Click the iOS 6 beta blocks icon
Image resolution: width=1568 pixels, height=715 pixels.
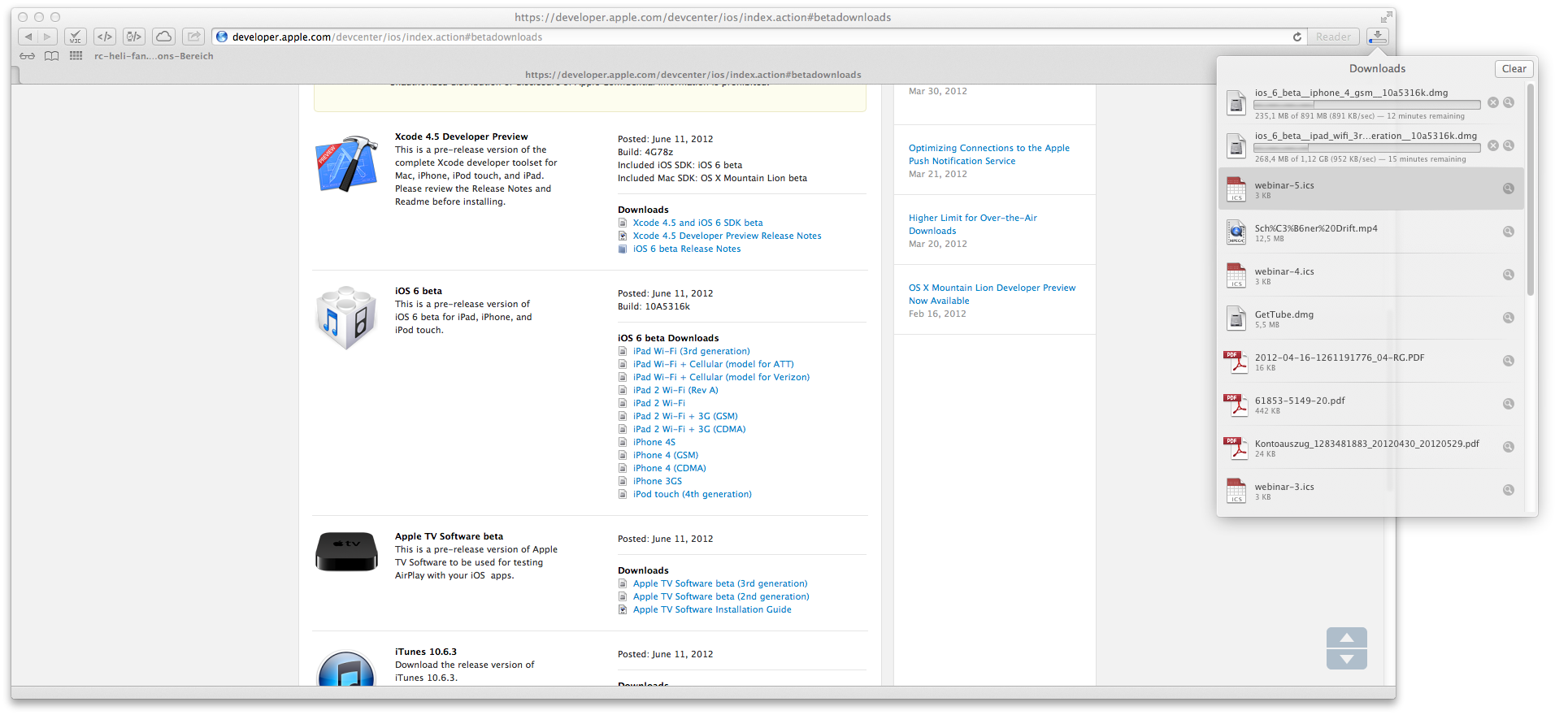[347, 318]
